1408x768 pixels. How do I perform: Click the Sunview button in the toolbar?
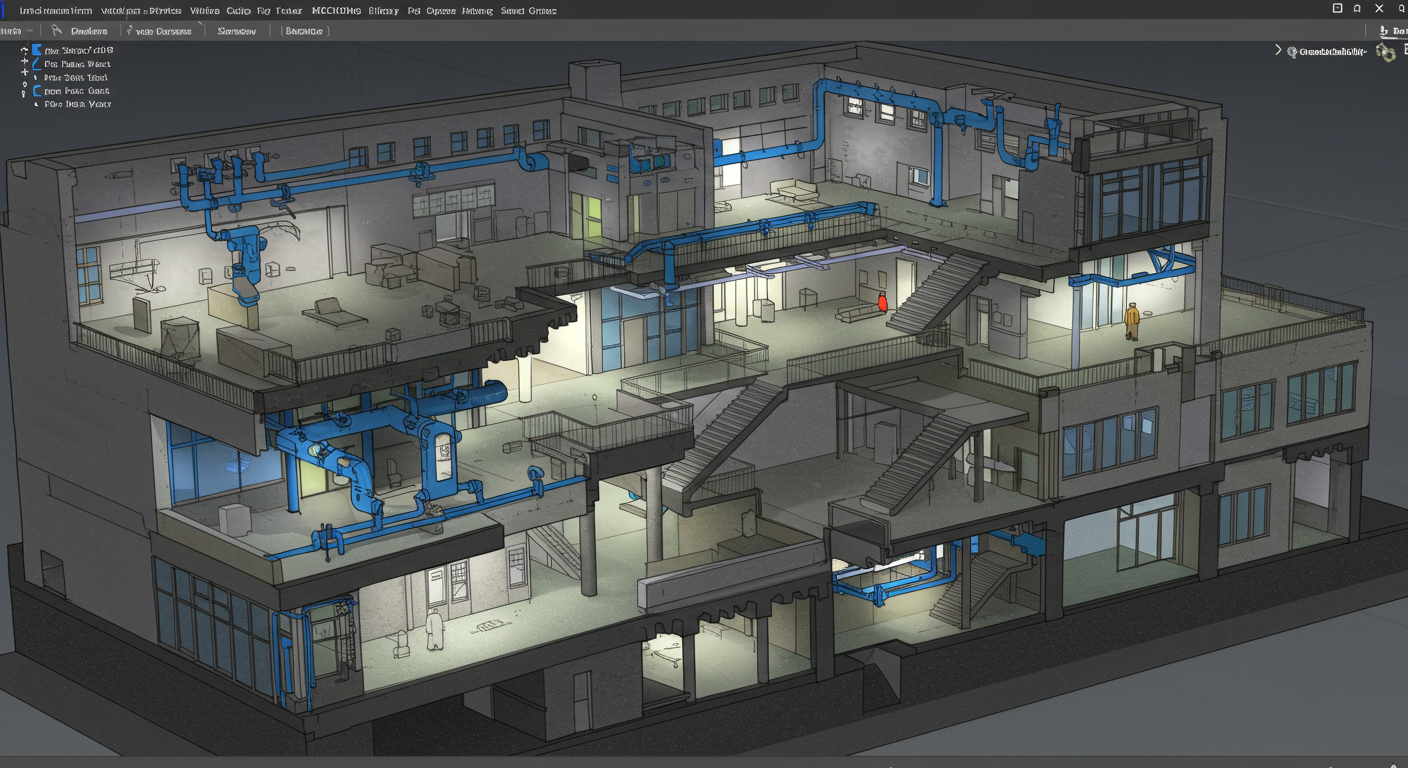[x=237, y=31]
